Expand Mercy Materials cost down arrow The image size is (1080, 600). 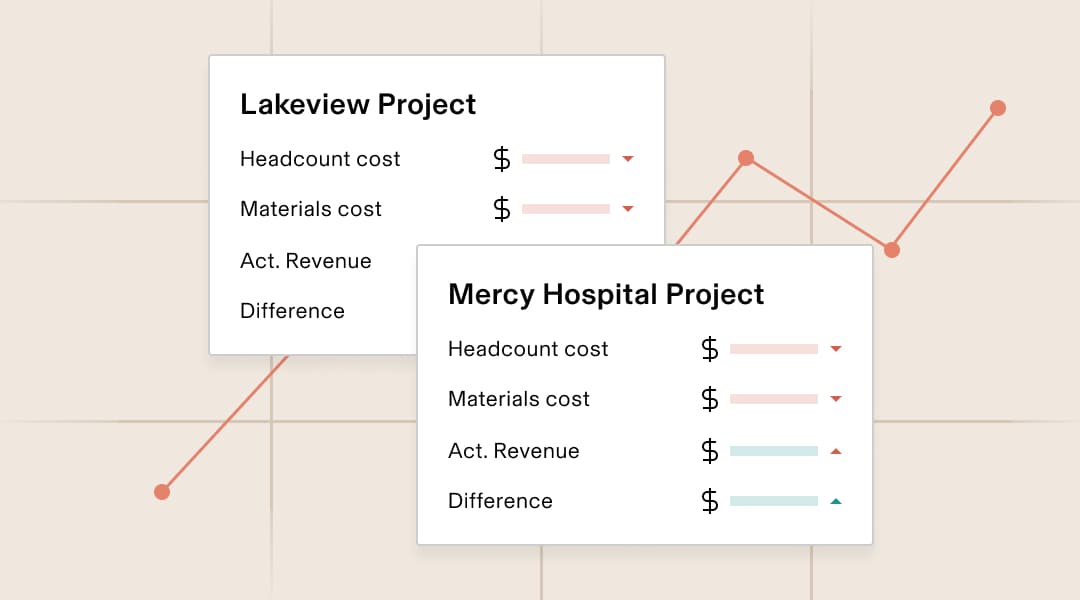pyautogui.click(x=837, y=399)
